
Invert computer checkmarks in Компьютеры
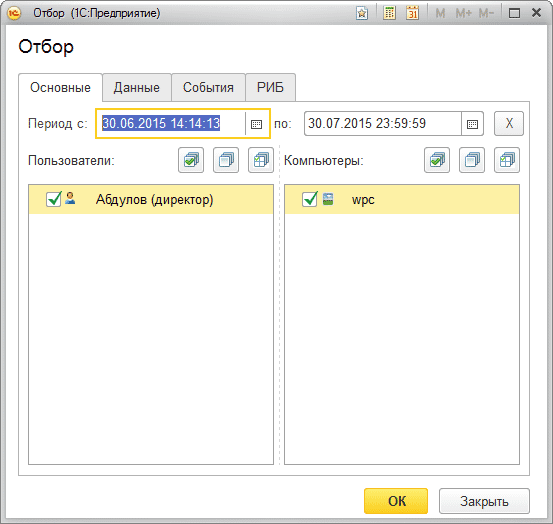click(x=507, y=160)
